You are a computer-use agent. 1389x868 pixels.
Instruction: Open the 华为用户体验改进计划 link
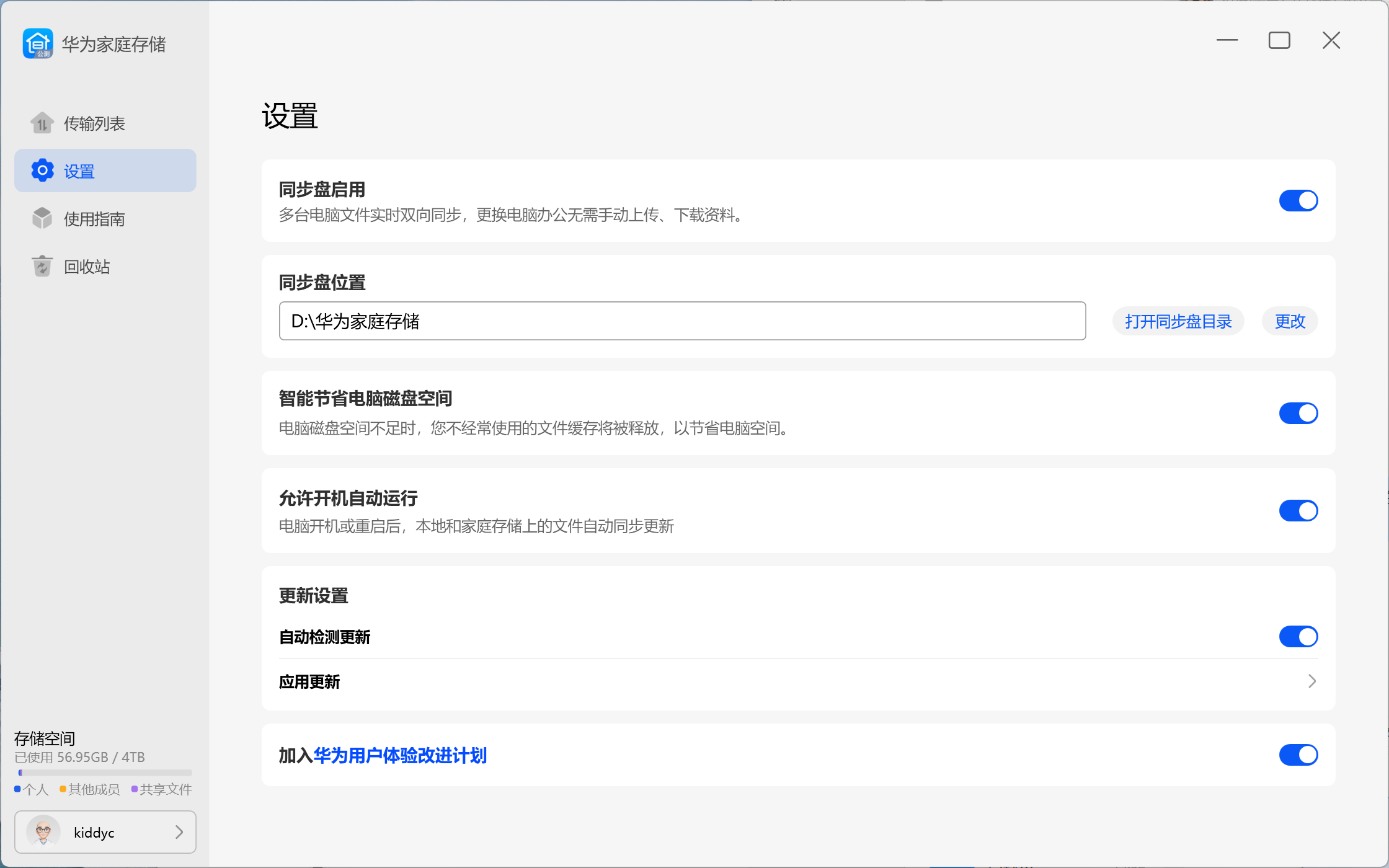point(400,755)
